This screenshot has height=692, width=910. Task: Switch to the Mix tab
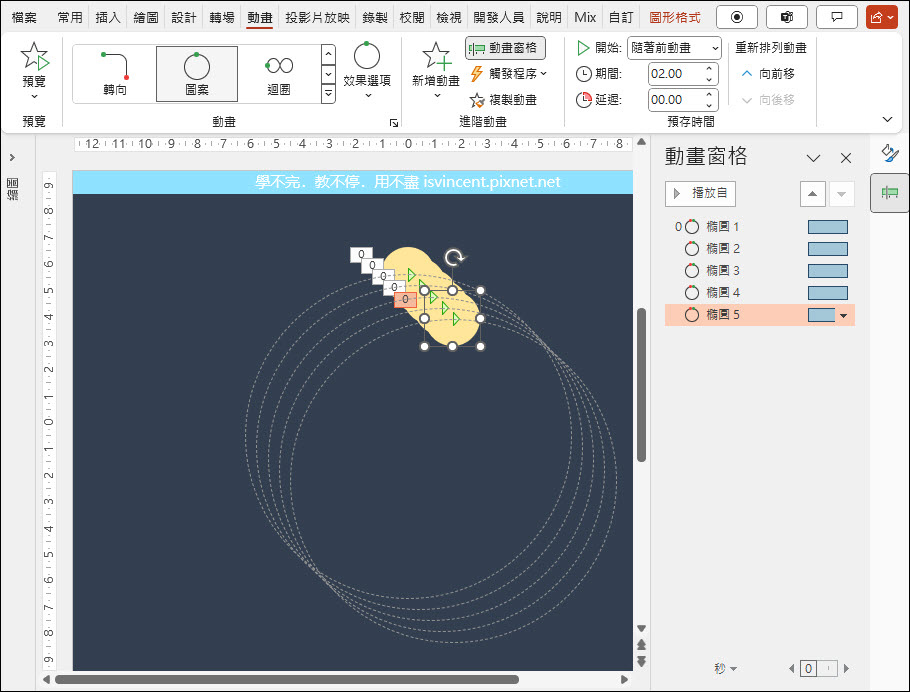(x=585, y=17)
